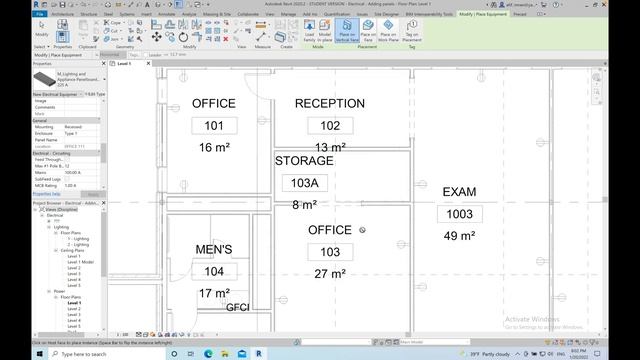The image size is (640, 360).
Task: Switch to the Collaborate ribbon tab
Action: pyautogui.click(x=248, y=14)
